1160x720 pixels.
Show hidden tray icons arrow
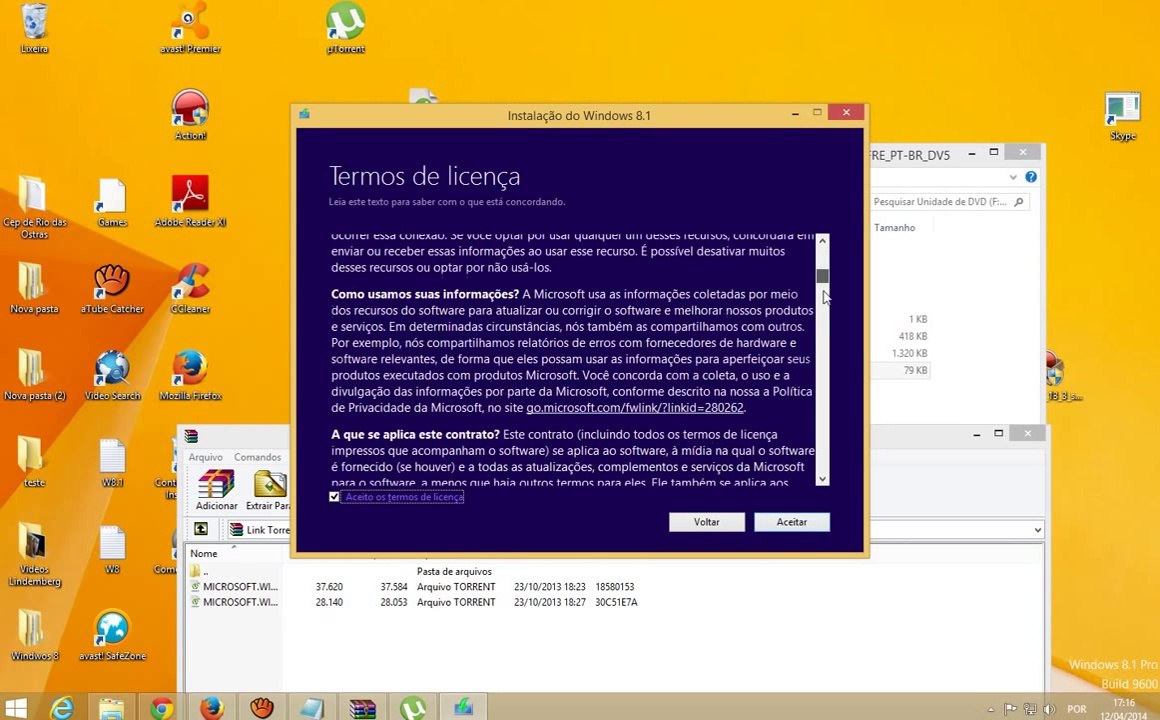(991, 709)
